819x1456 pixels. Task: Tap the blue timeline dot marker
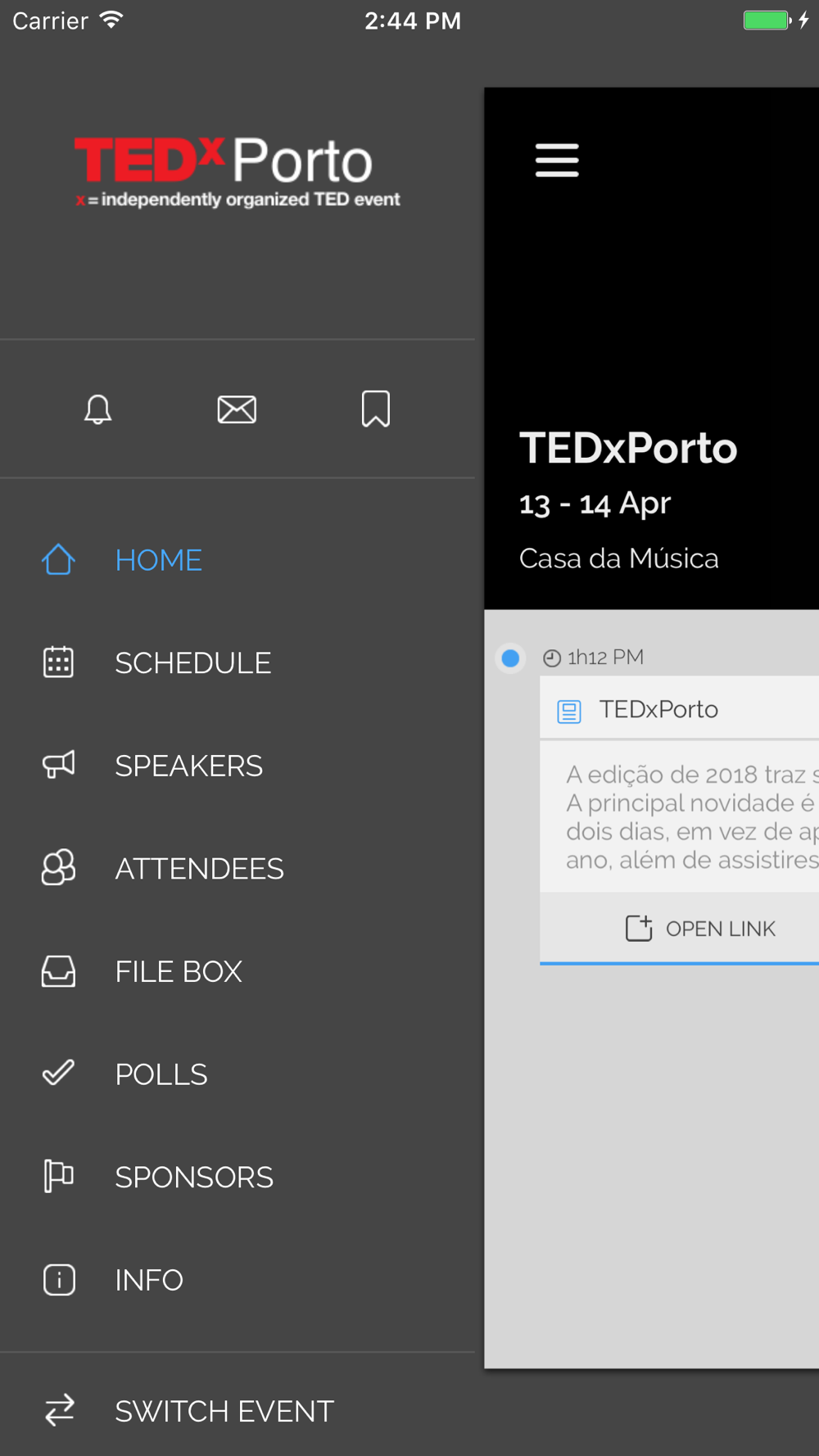click(510, 658)
